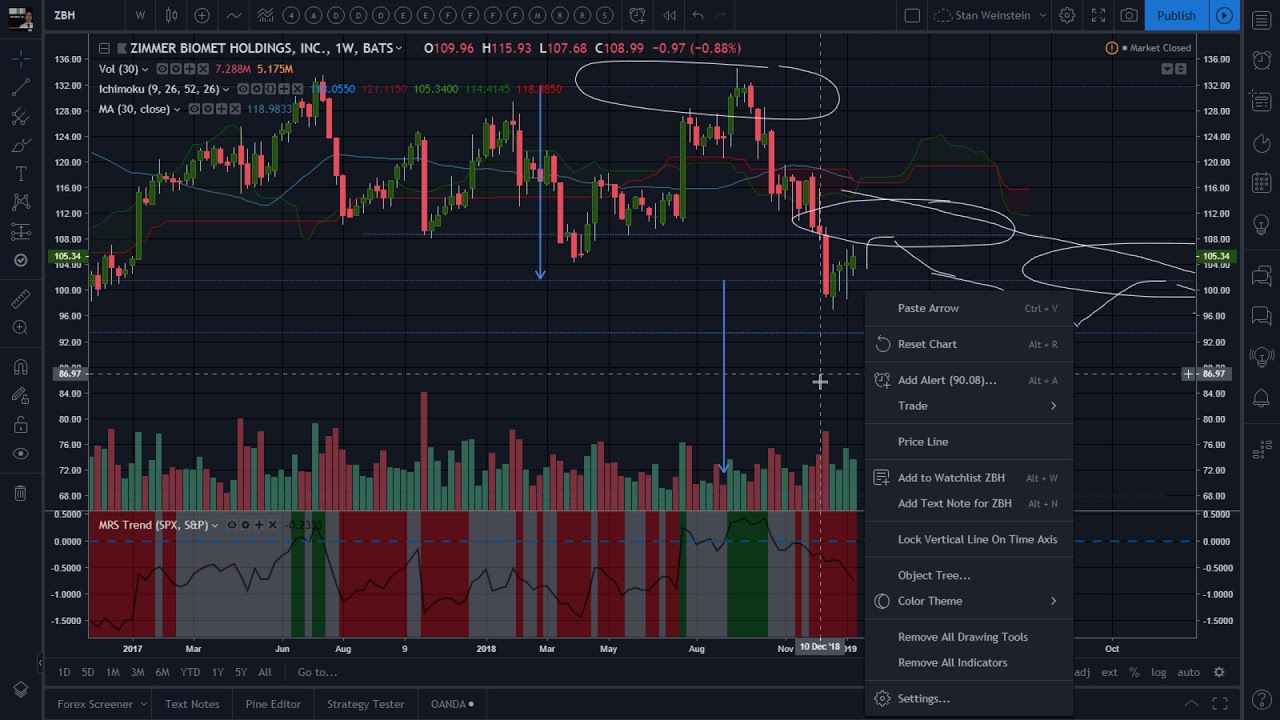Toggle ext extended hours
This screenshot has width=1280, height=720.
tap(1109, 672)
